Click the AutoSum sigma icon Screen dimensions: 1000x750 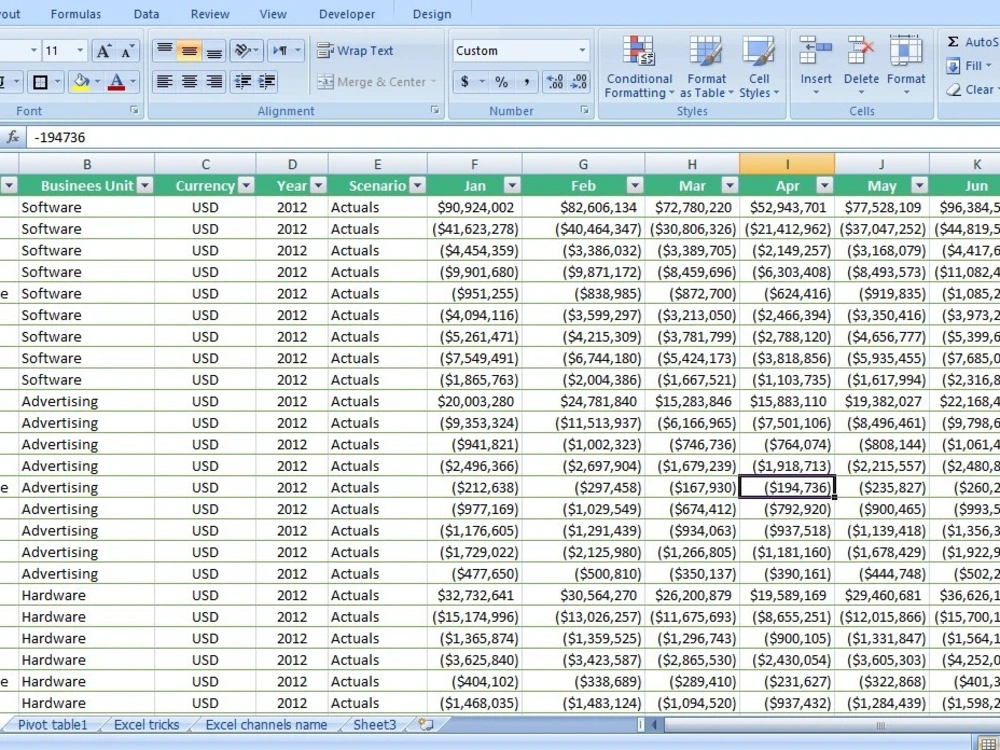[953, 42]
